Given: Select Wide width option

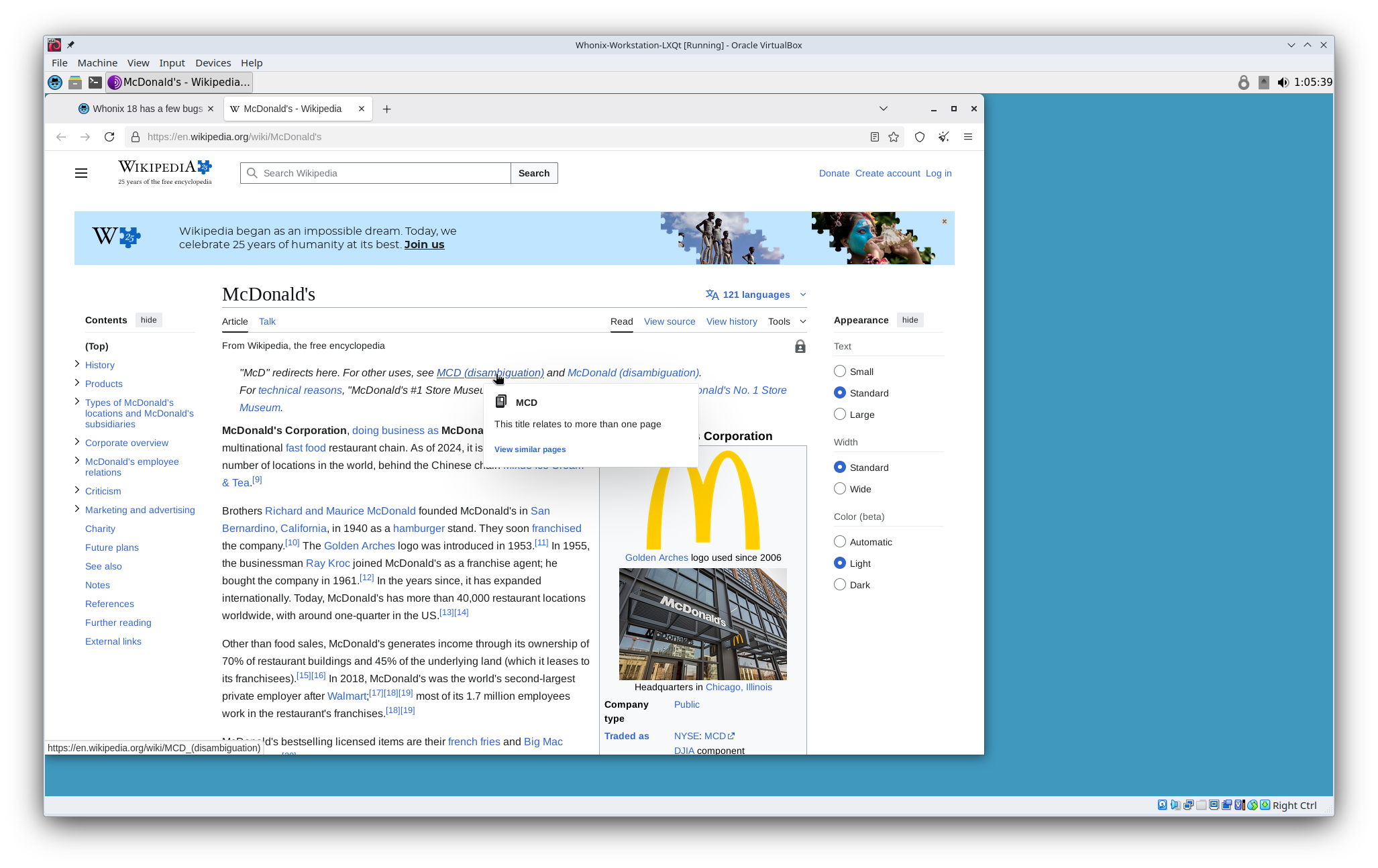Looking at the screenshot, I should (x=840, y=489).
